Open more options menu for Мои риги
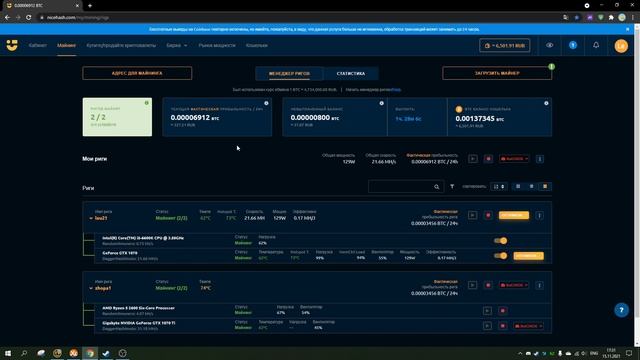640x360 pixels. tap(540, 159)
